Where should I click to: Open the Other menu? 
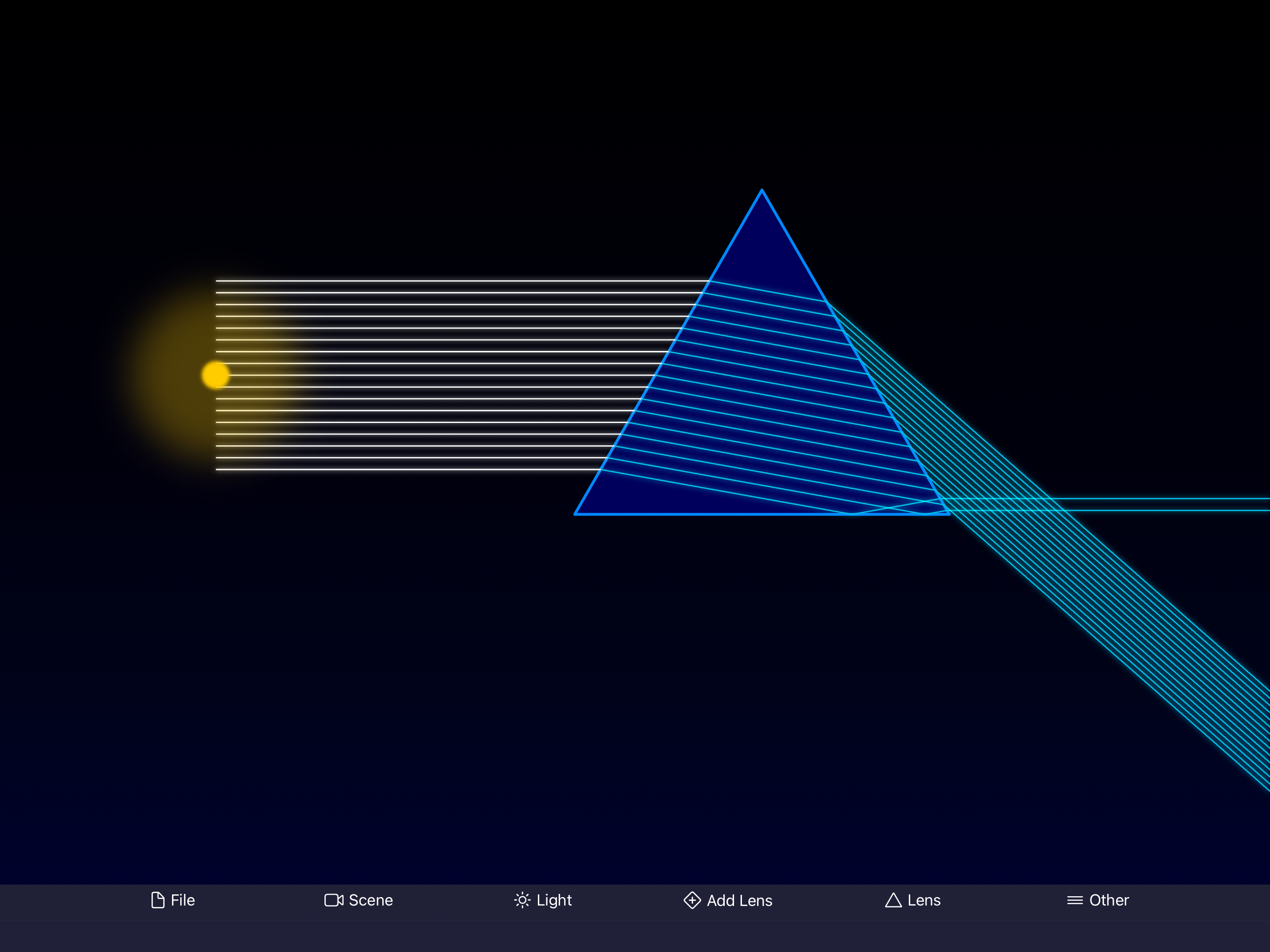1098,900
